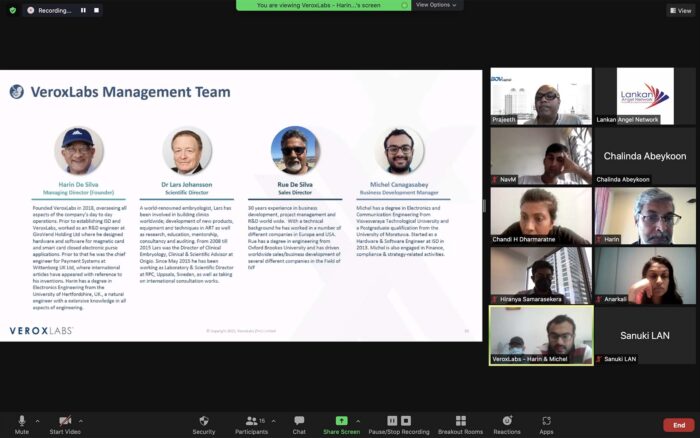Open the Participants panel
This screenshot has width=700, height=438.
click(251, 421)
